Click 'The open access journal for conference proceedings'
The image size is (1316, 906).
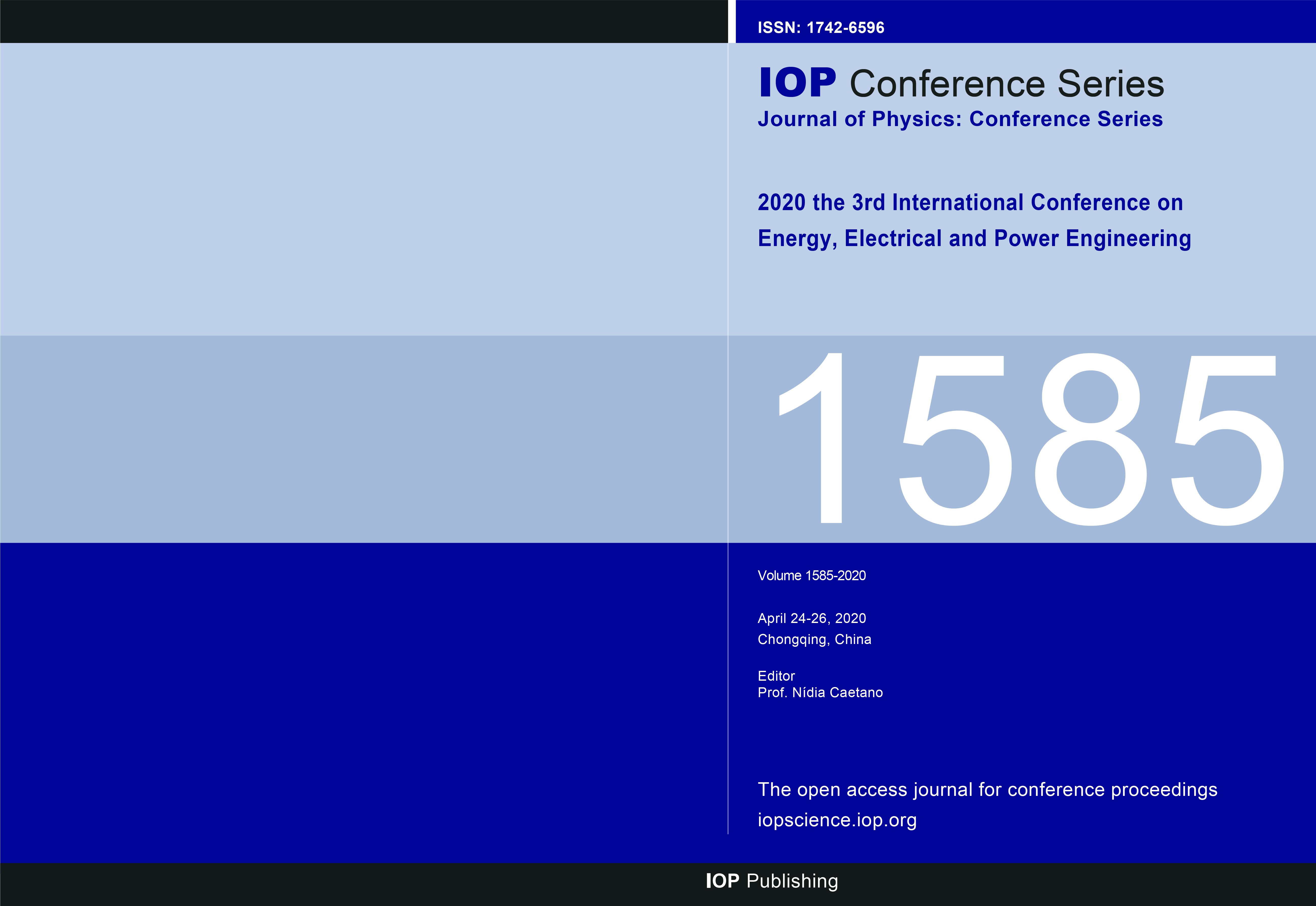(987, 790)
